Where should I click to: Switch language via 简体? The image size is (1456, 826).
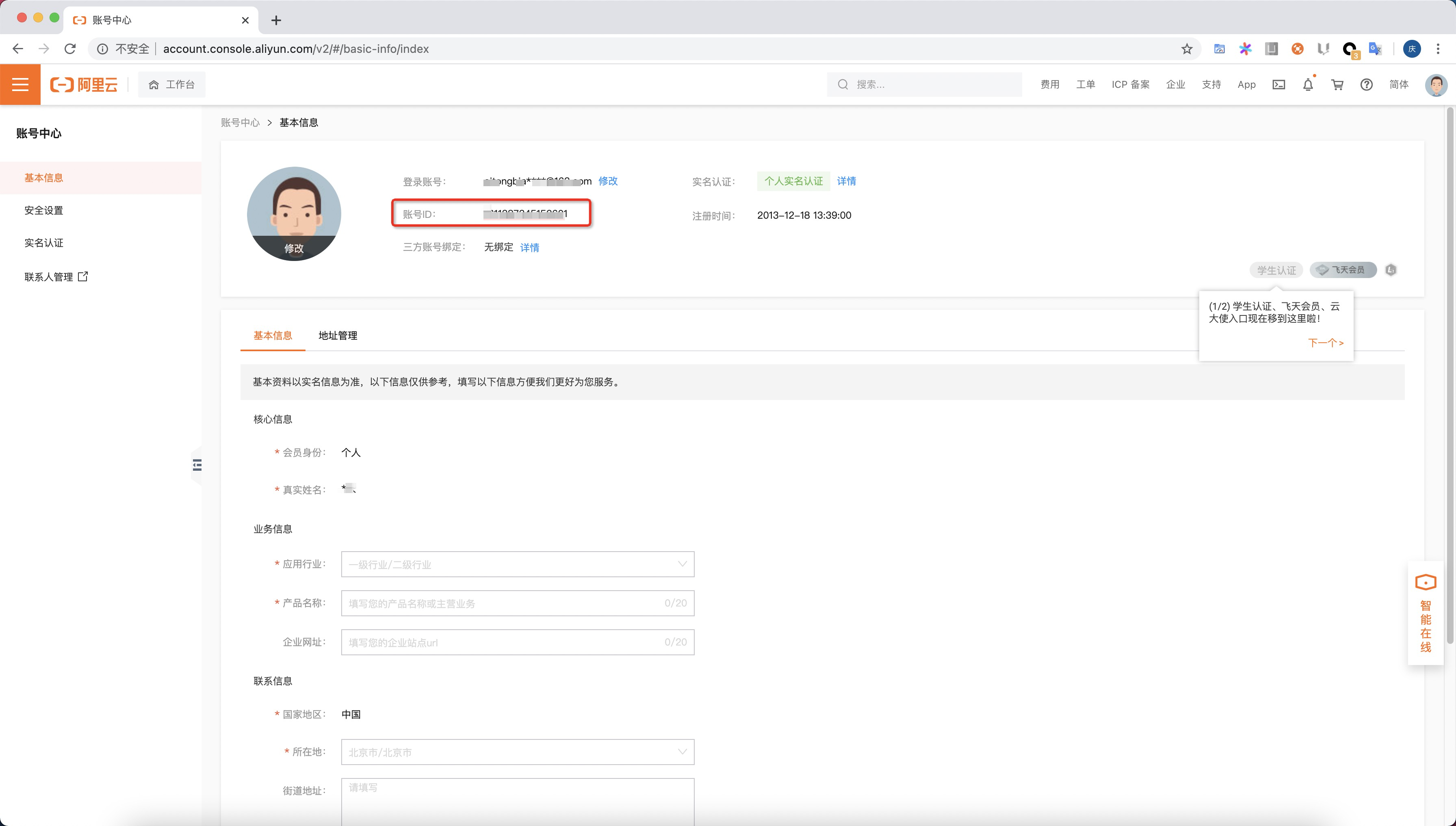[x=1399, y=85]
